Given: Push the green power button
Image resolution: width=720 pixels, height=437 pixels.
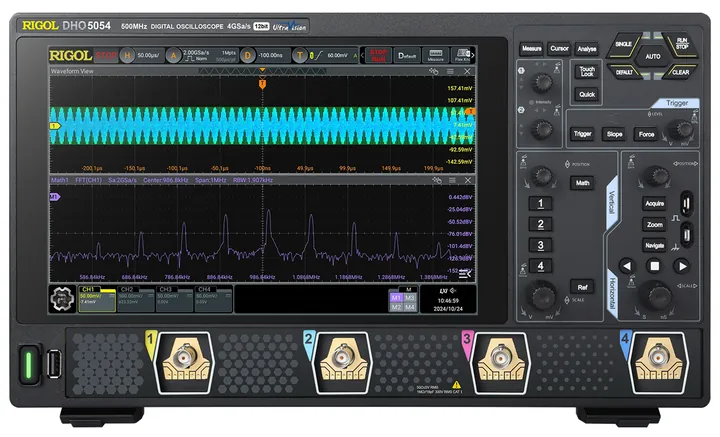Looking at the screenshot, I should pos(29,365).
